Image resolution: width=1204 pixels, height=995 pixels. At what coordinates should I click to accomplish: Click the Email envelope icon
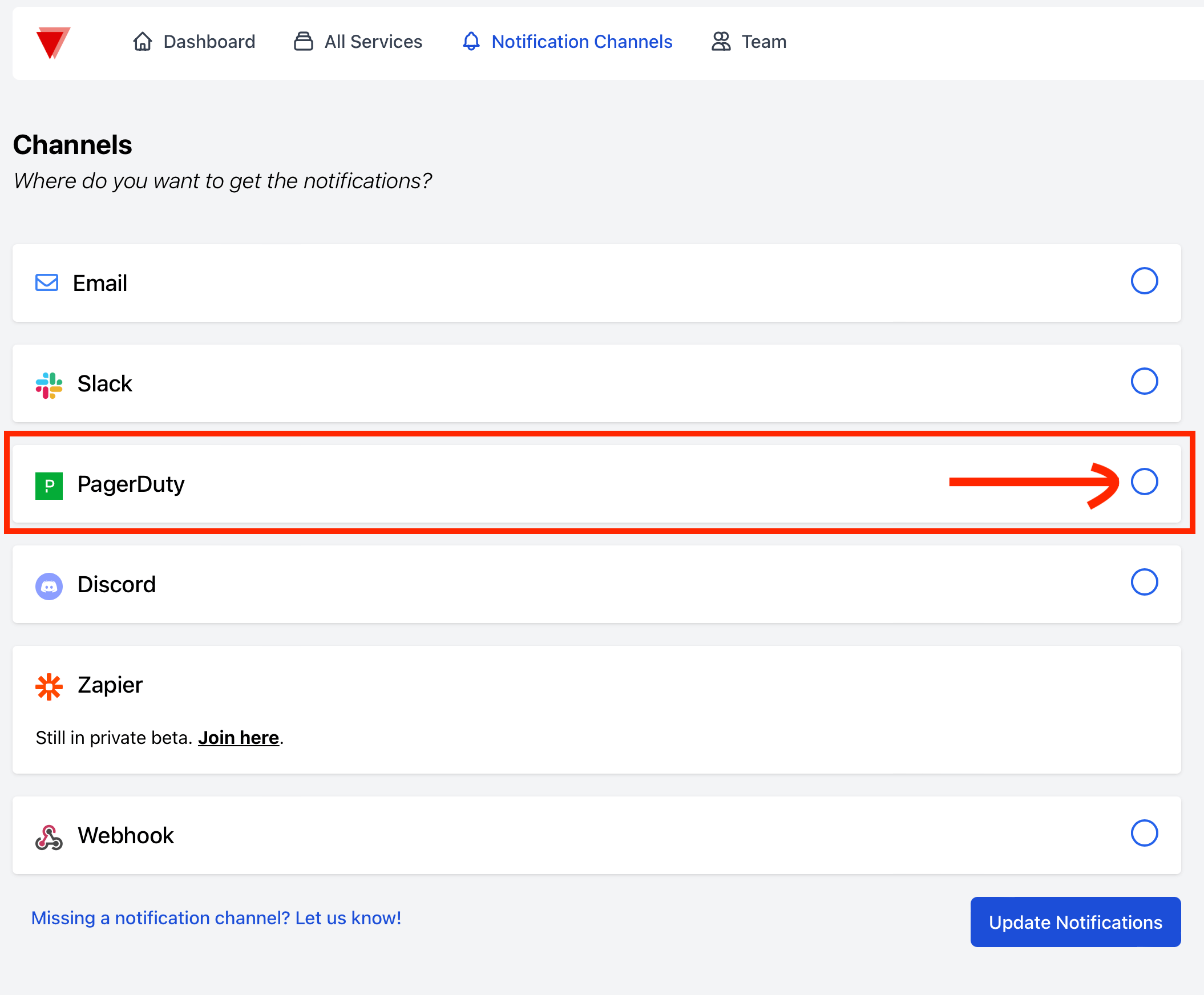pyautogui.click(x=47, y=282)
